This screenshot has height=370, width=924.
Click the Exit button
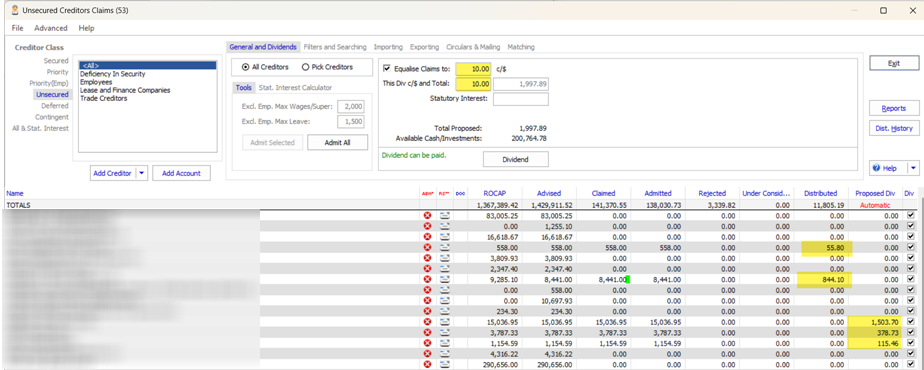894,63
